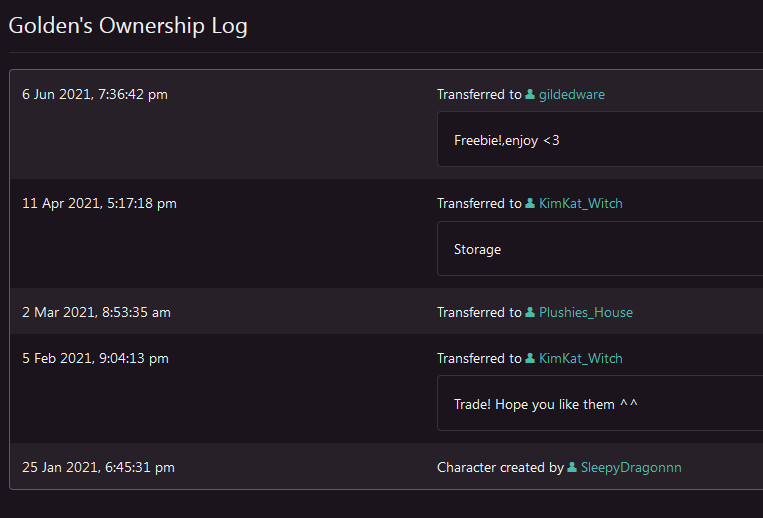The width and height of the screenshot is (763, 518).
Task: Click the user icon before SleepyDragonnn
Action: (572, 468)
